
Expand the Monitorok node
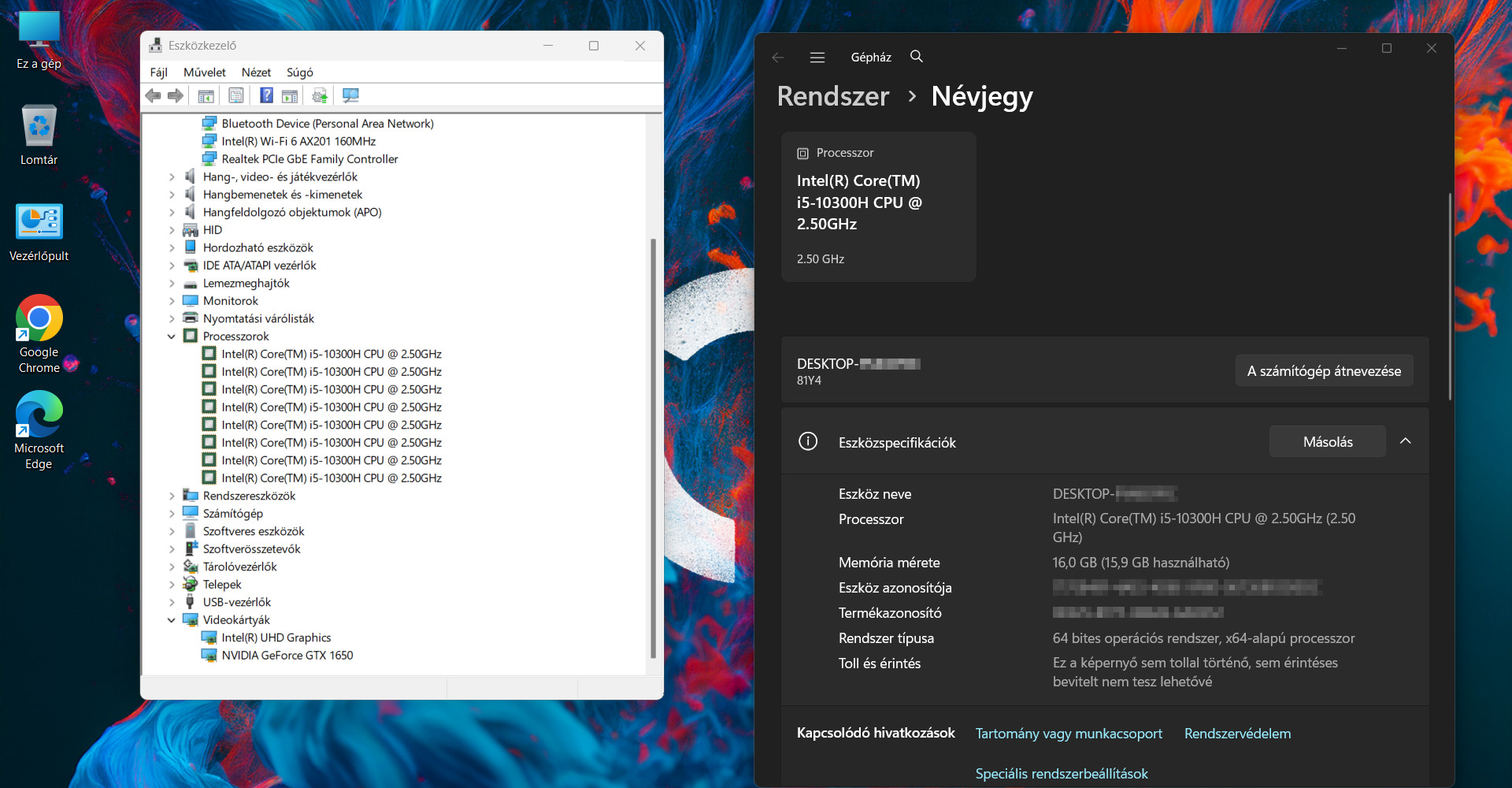(x=172, y=301)
